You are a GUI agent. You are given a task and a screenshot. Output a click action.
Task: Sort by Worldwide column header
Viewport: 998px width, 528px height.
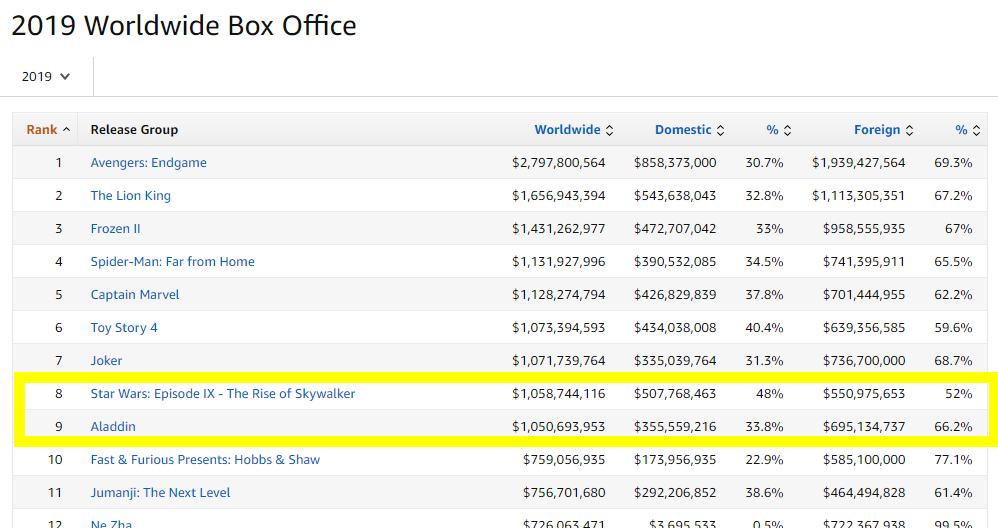[x=573, y=130]
